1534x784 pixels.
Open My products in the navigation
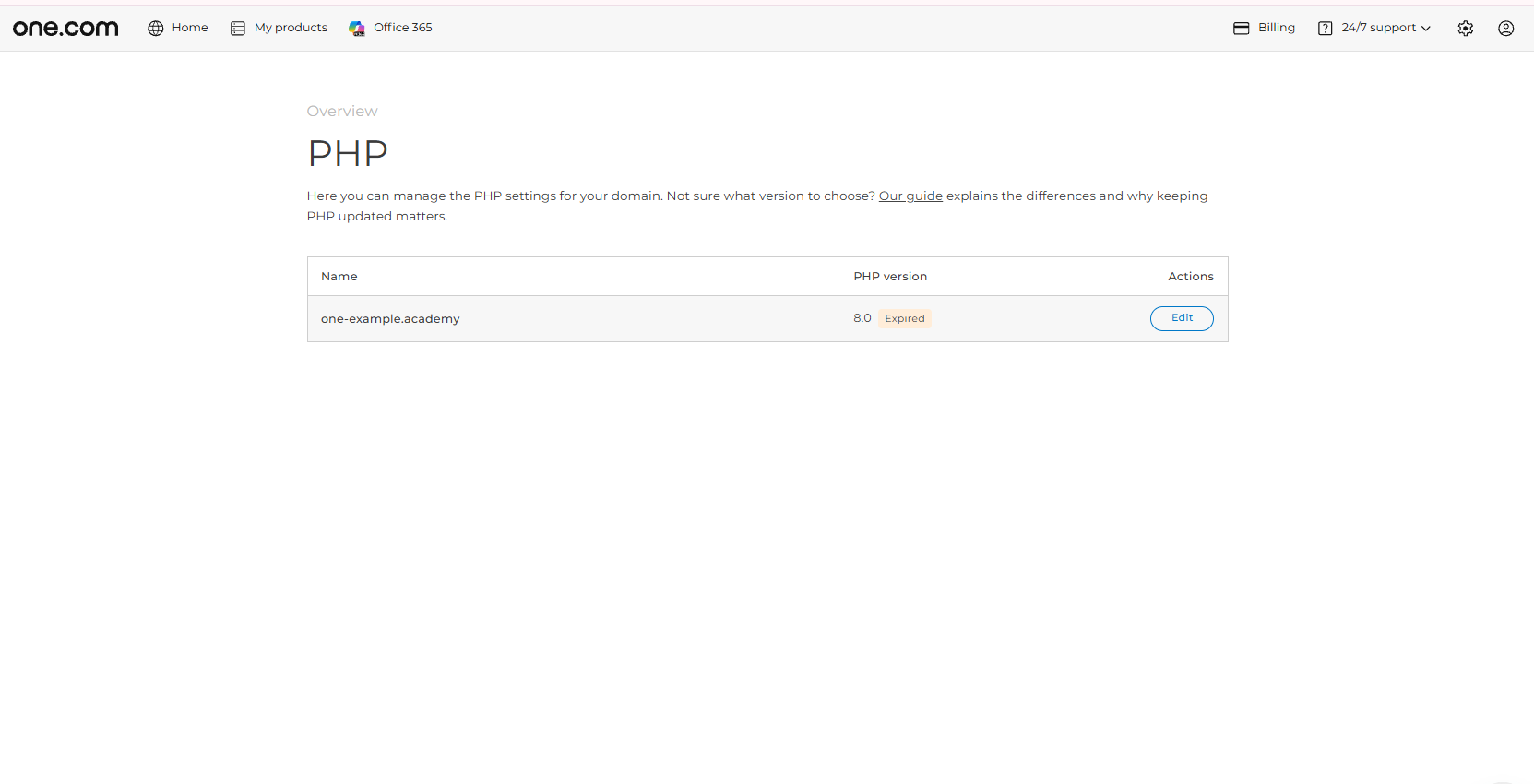tap(291, 28)
